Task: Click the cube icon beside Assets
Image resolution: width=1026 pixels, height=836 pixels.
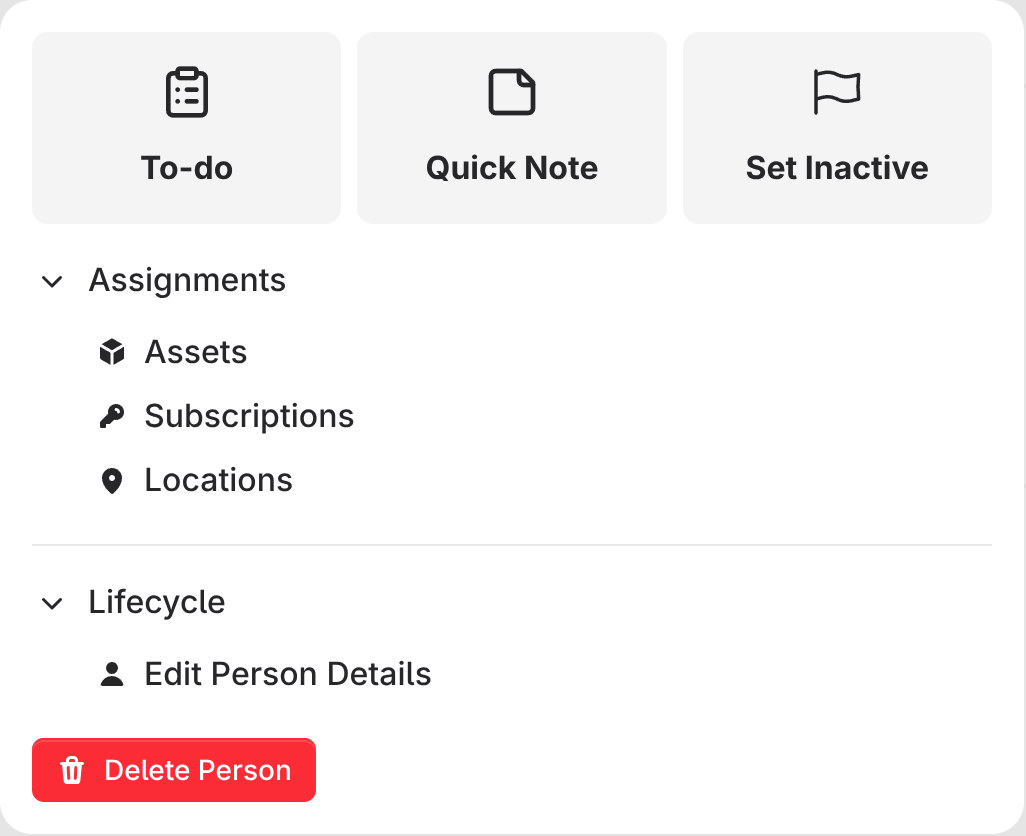Action: 112,352
